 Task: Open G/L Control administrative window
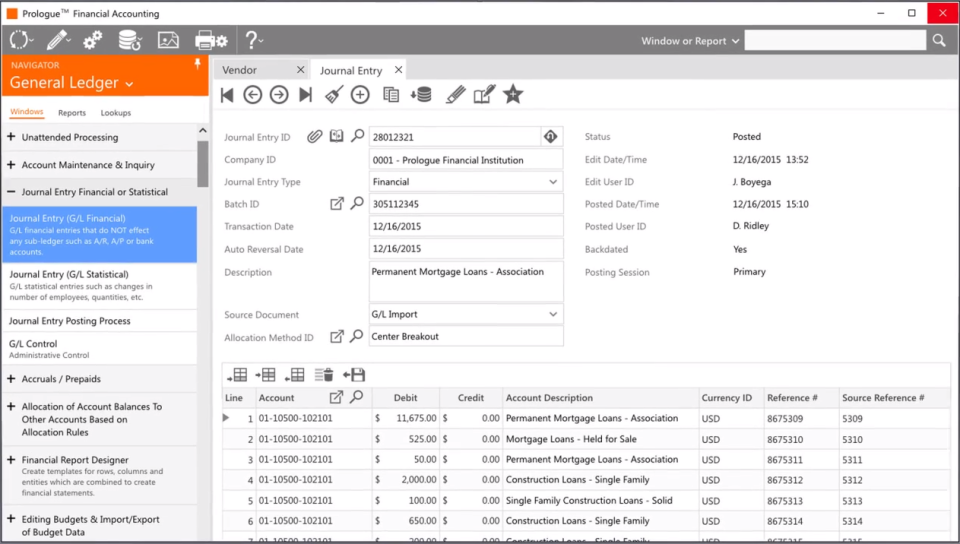coord(99,349)
